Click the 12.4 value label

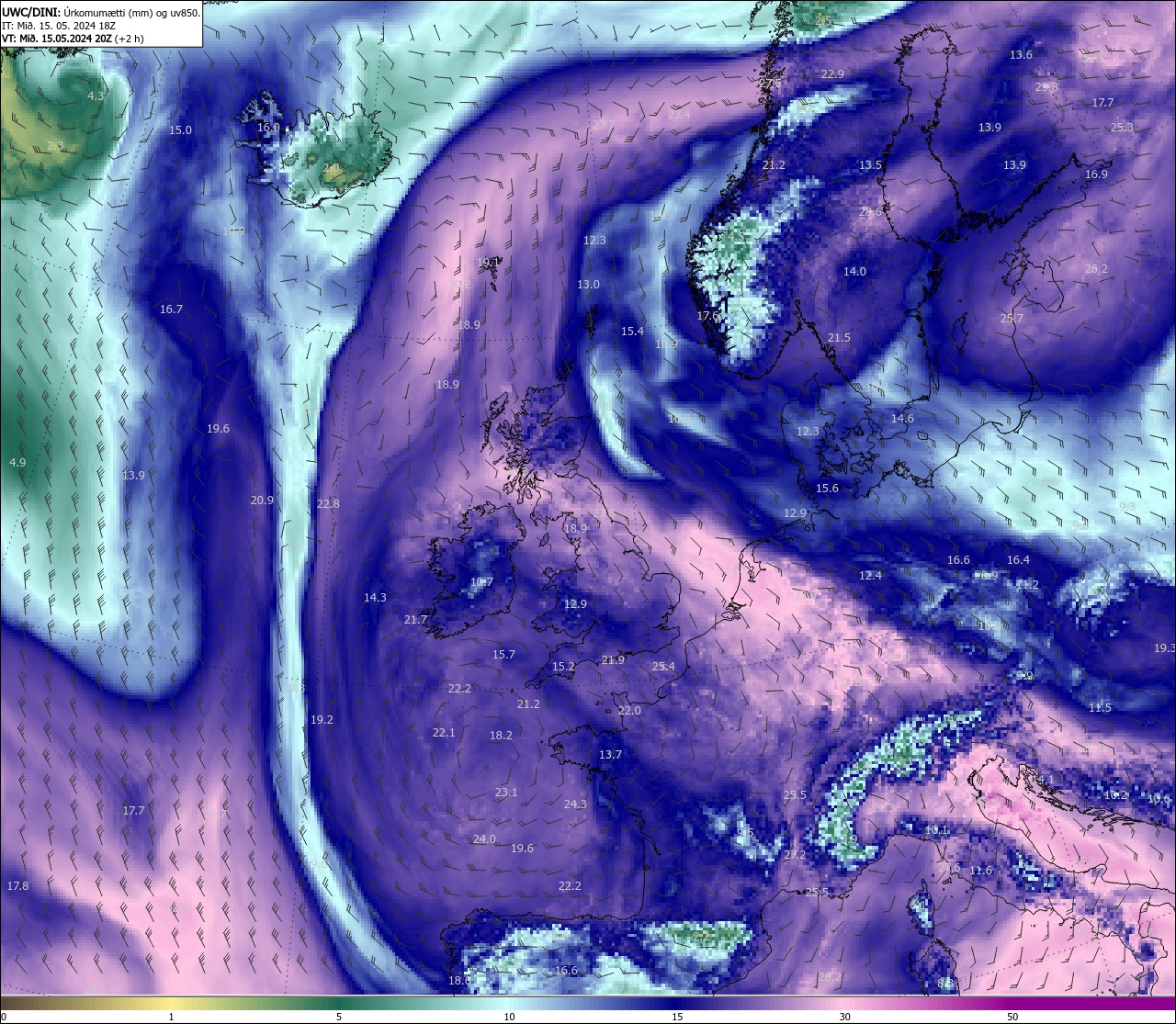click(x=870, y=575)
